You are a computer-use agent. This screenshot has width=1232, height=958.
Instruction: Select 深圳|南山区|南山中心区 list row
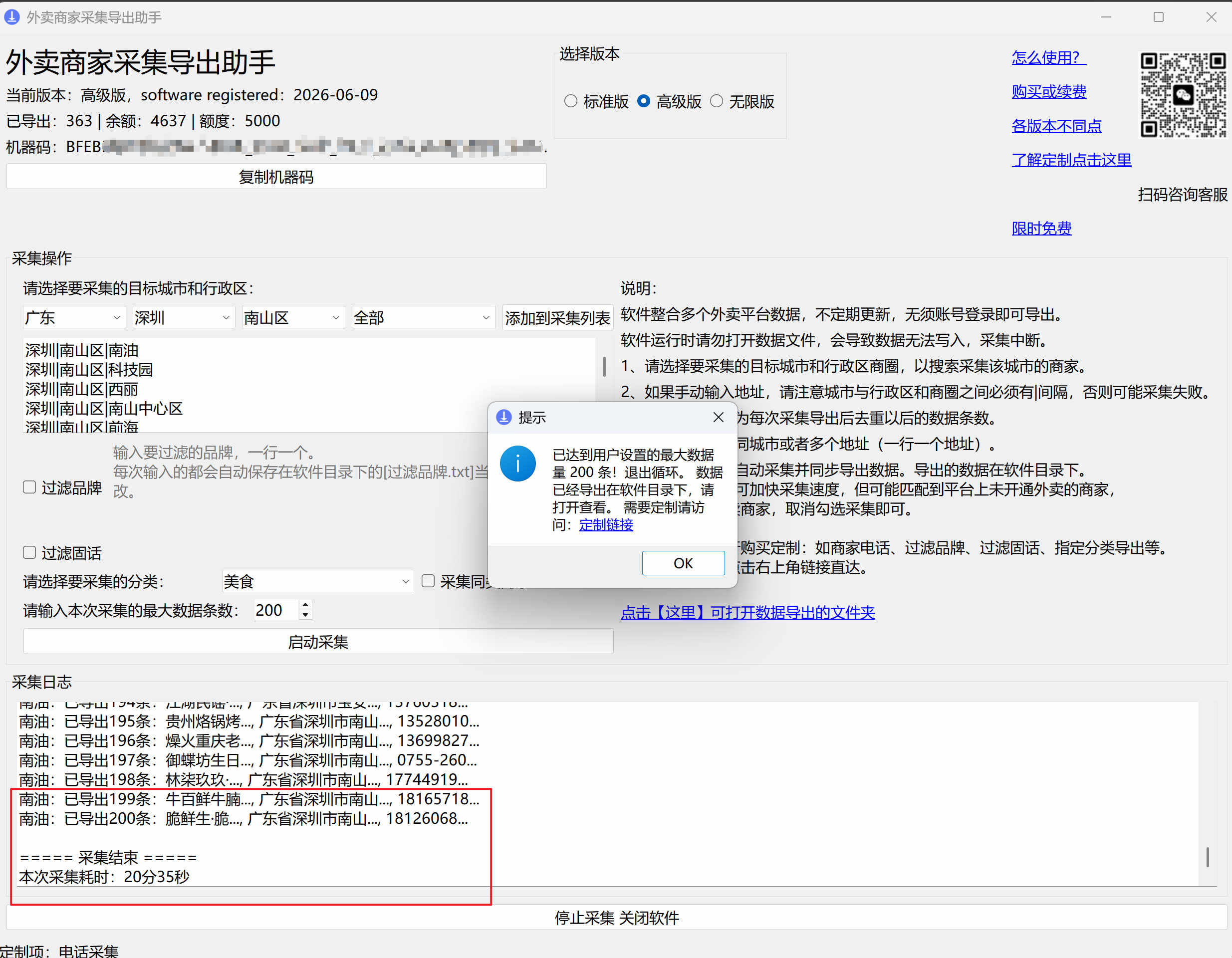pos(104,409)
